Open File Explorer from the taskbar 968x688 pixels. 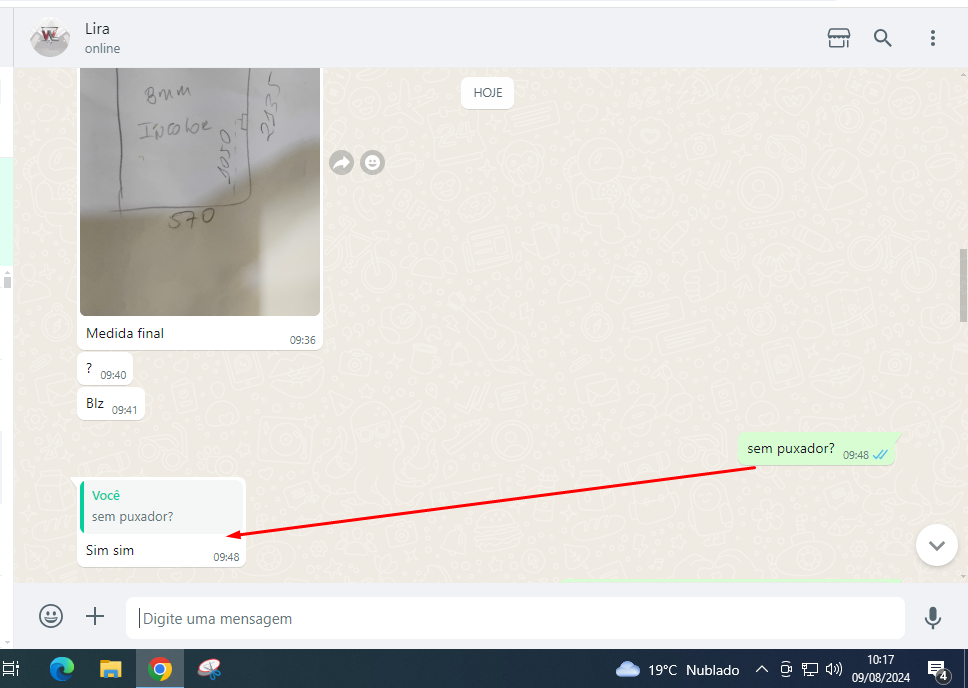[x=111, y=669]
